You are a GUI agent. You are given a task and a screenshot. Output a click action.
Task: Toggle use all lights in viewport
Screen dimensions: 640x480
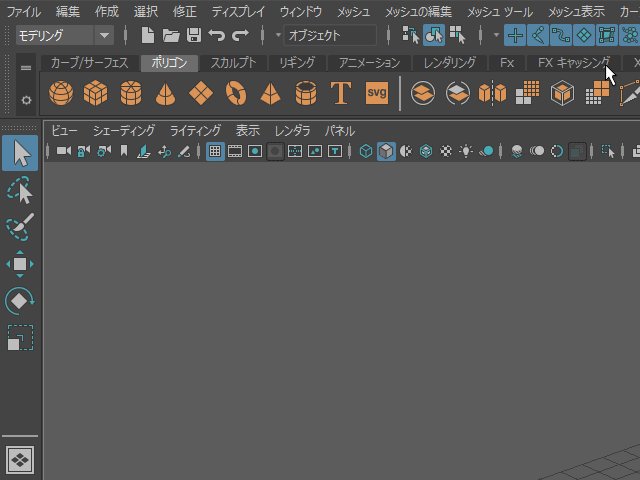click(466, 151)
